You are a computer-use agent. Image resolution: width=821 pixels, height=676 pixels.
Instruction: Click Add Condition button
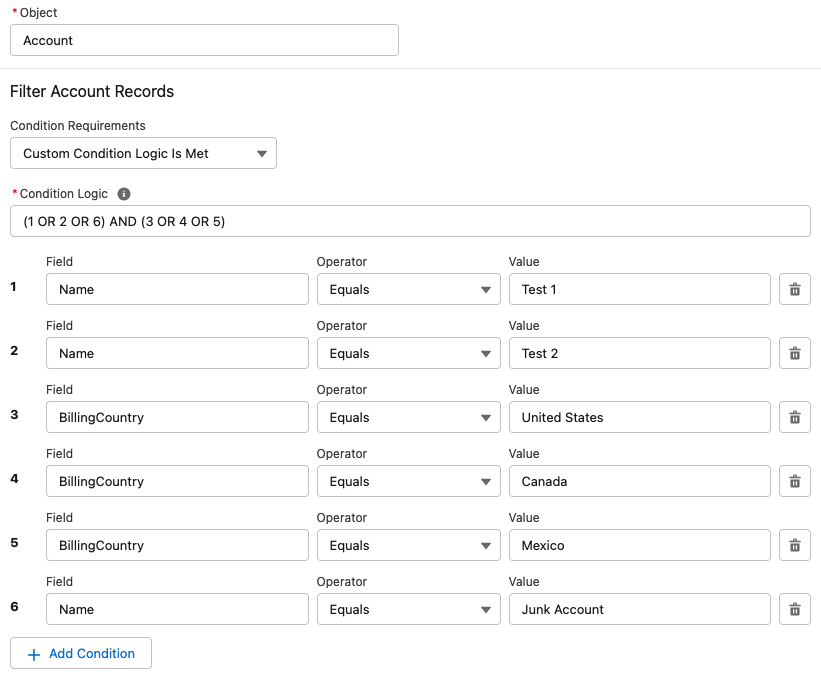tap(81, 653)
